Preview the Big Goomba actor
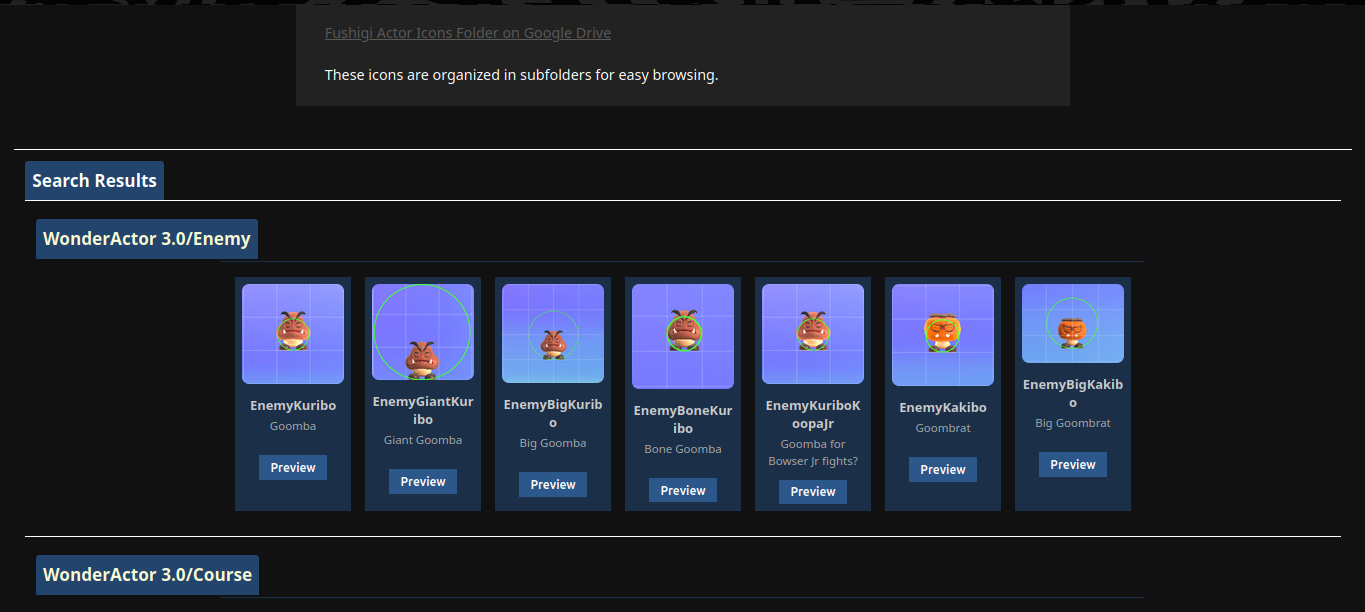This screenshot has height=612, width=1365. coord(553,485)
